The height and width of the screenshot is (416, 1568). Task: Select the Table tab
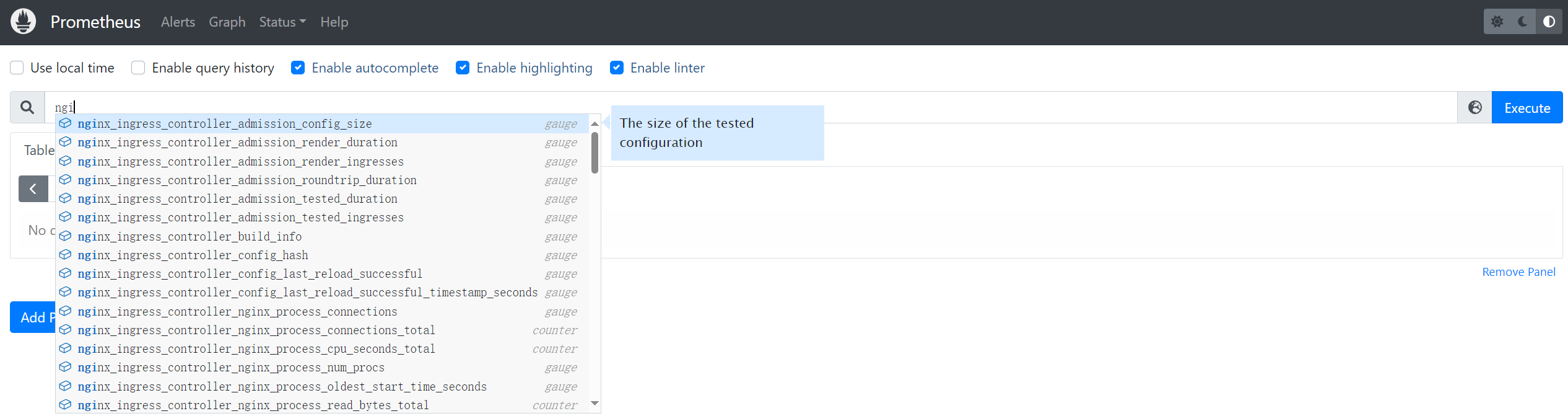tap(38, 150)
